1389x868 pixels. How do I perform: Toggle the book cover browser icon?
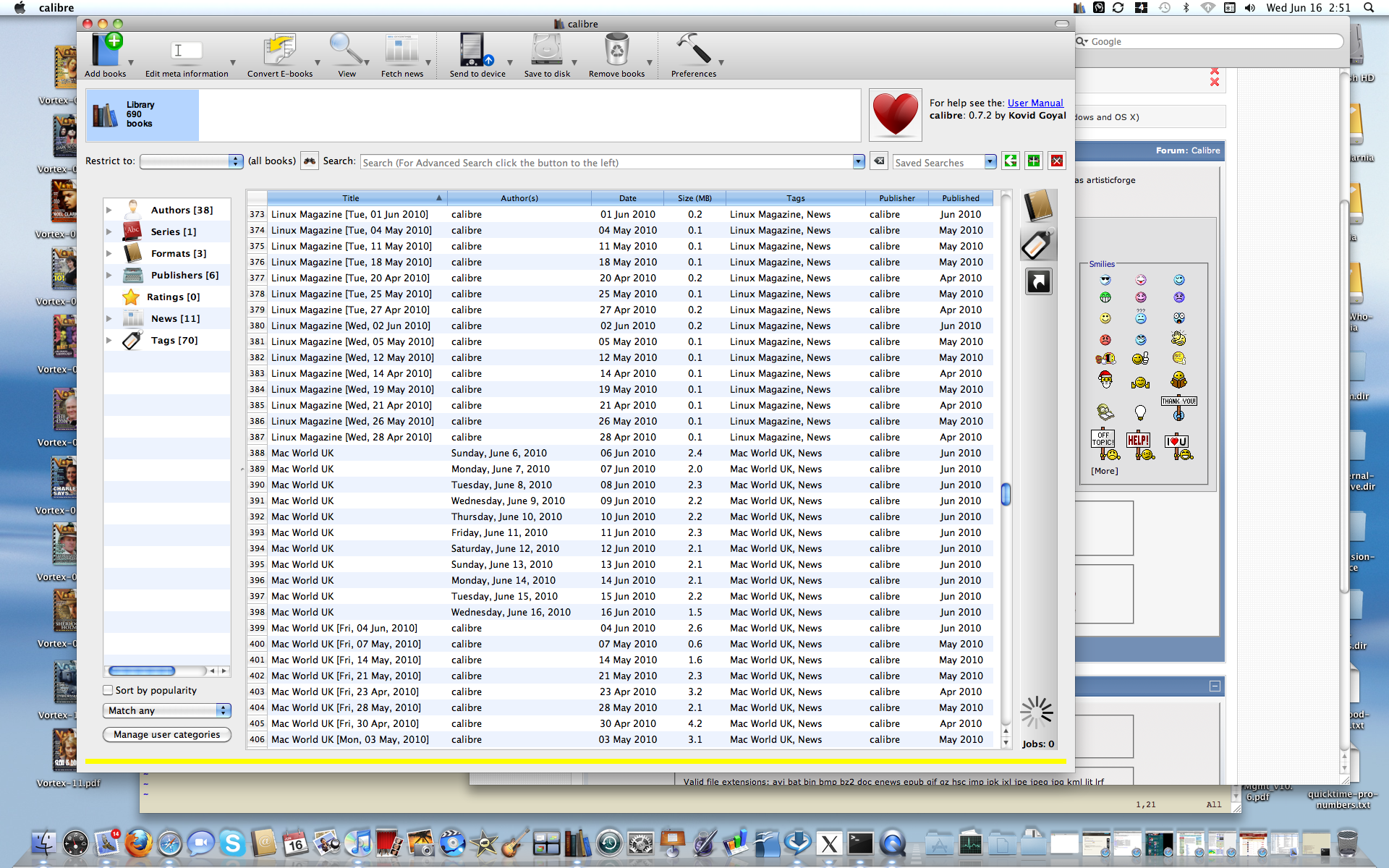1038,207
